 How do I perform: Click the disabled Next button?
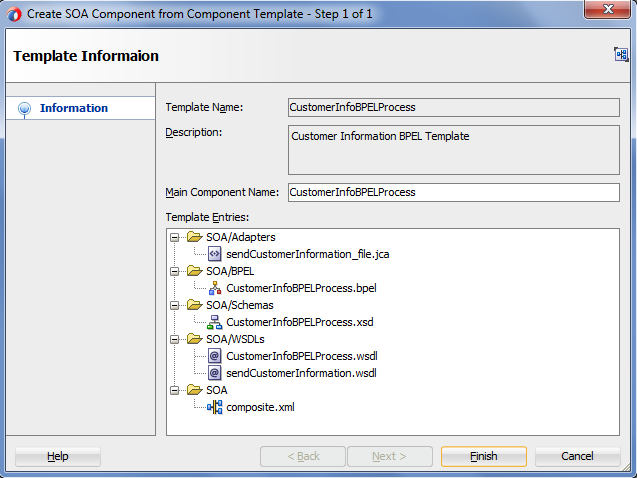coord(390,456)
